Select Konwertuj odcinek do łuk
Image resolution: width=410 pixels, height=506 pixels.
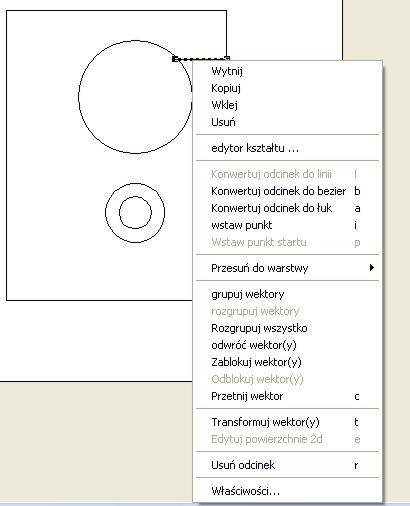point(287,208)
